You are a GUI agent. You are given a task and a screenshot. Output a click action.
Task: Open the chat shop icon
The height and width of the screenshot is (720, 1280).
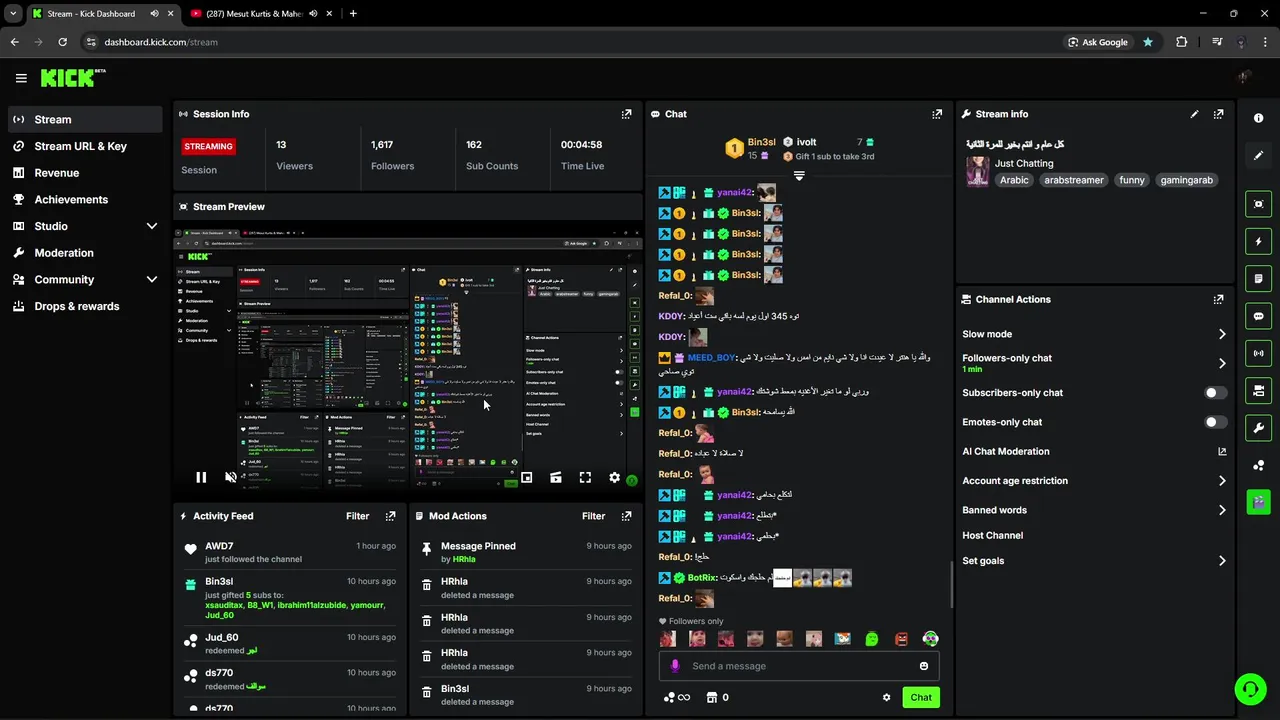(x=712, y=698)
